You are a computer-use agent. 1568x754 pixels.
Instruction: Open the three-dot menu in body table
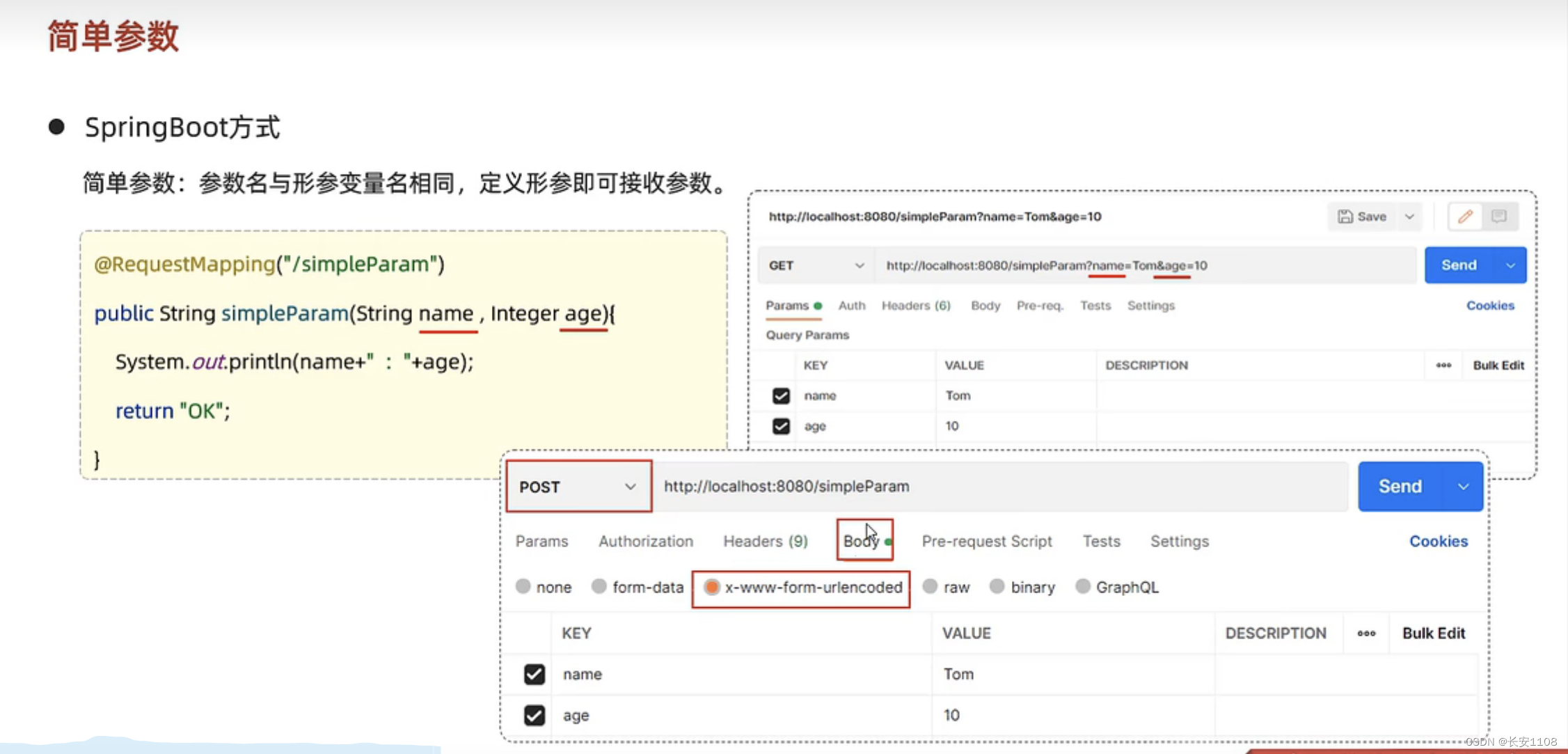pyautogui.click(x=1366, y=633)
